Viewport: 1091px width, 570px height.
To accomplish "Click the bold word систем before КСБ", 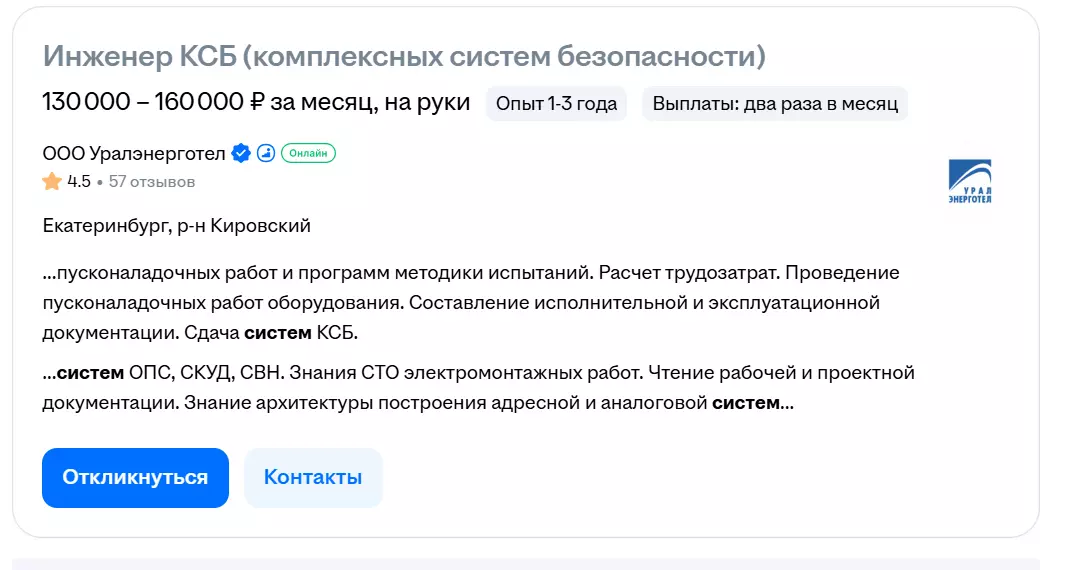I will [278, 333].
